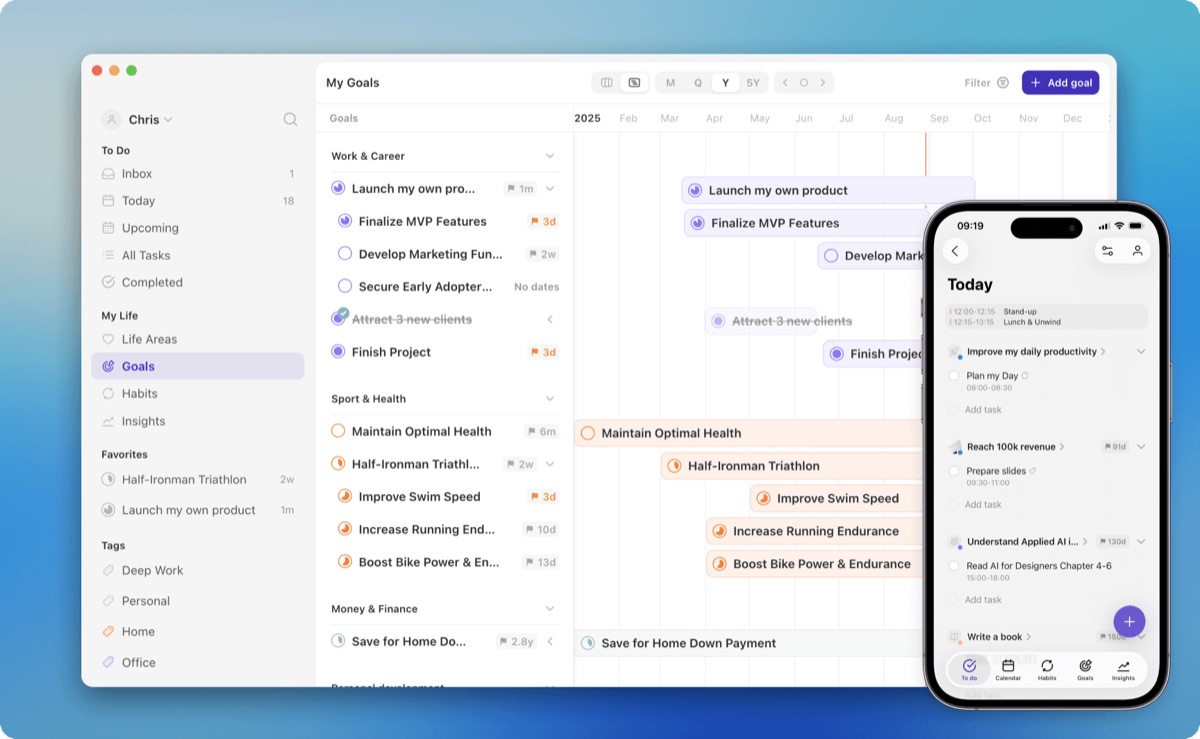Collapse the Money & Finance section
Image resolution: width=1200 pixels, height=739 pixels.
pyautogui.click(x=550, y=609)
